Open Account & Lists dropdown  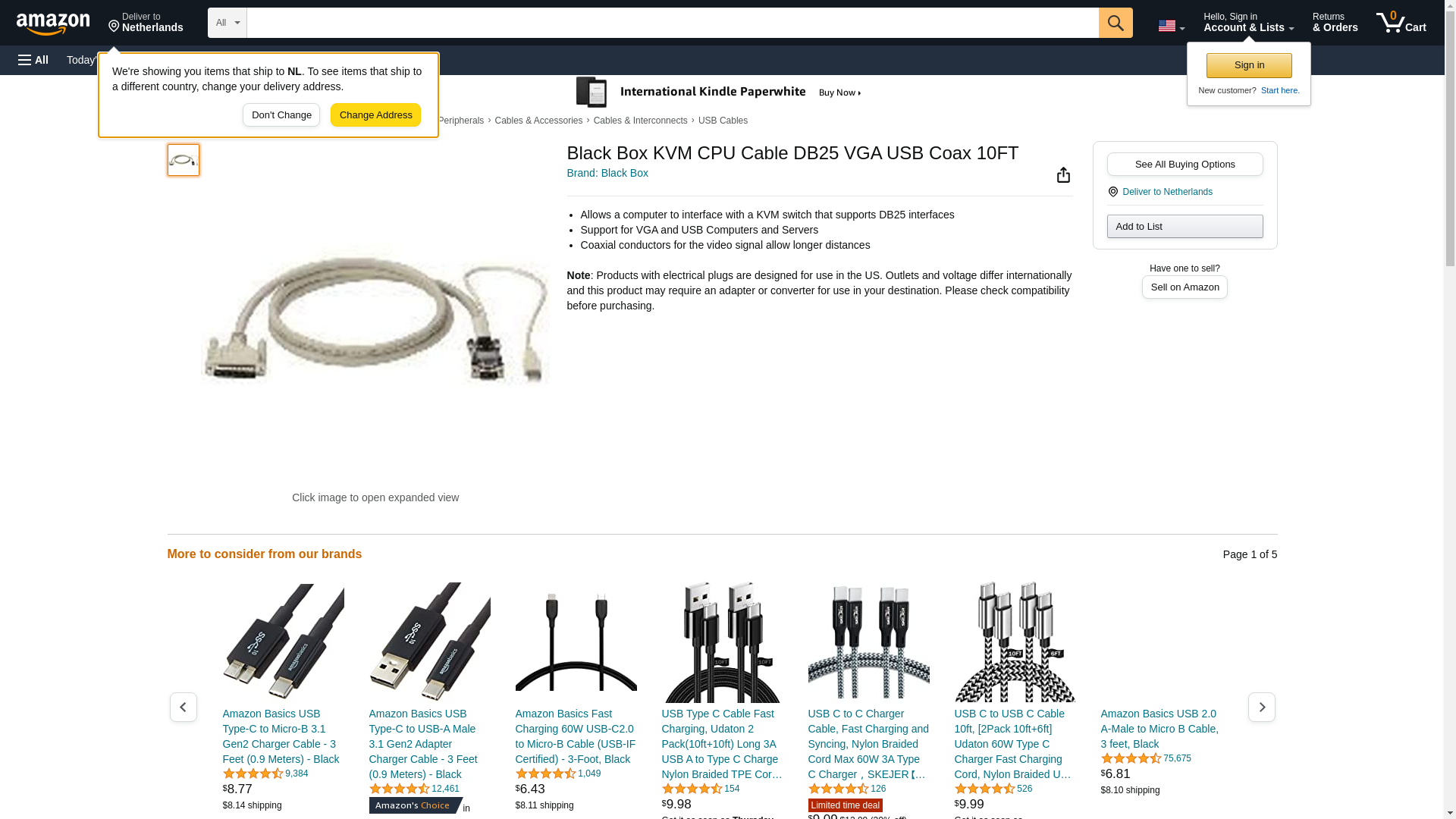tap(1248, 23)
